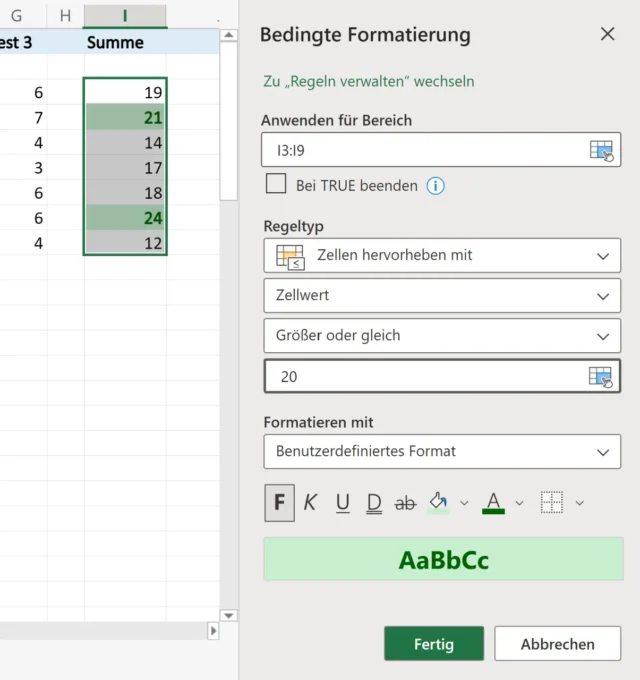Click the 'Fertig' button
640x680 pixels.
pos(434,644)
